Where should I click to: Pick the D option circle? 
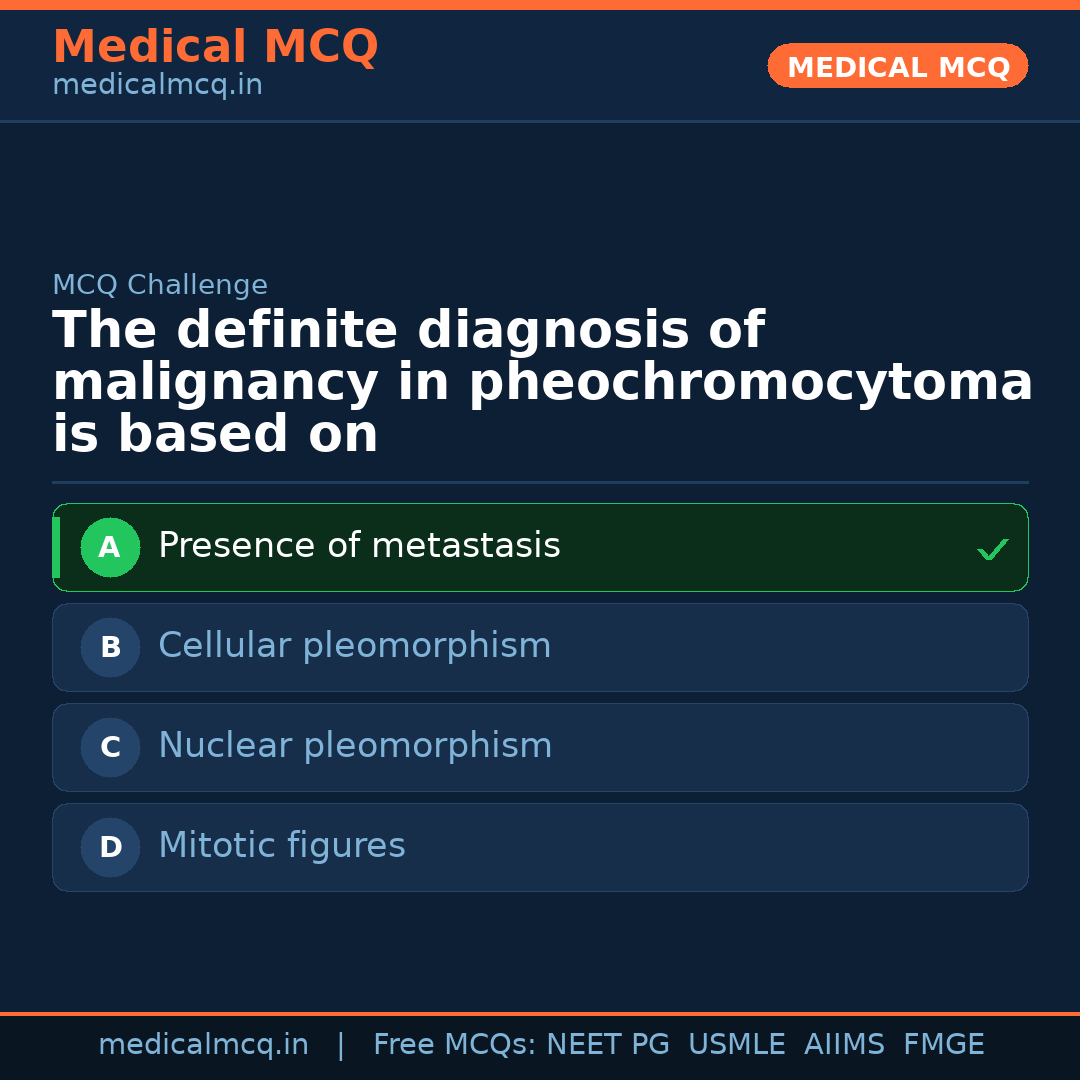110,847
